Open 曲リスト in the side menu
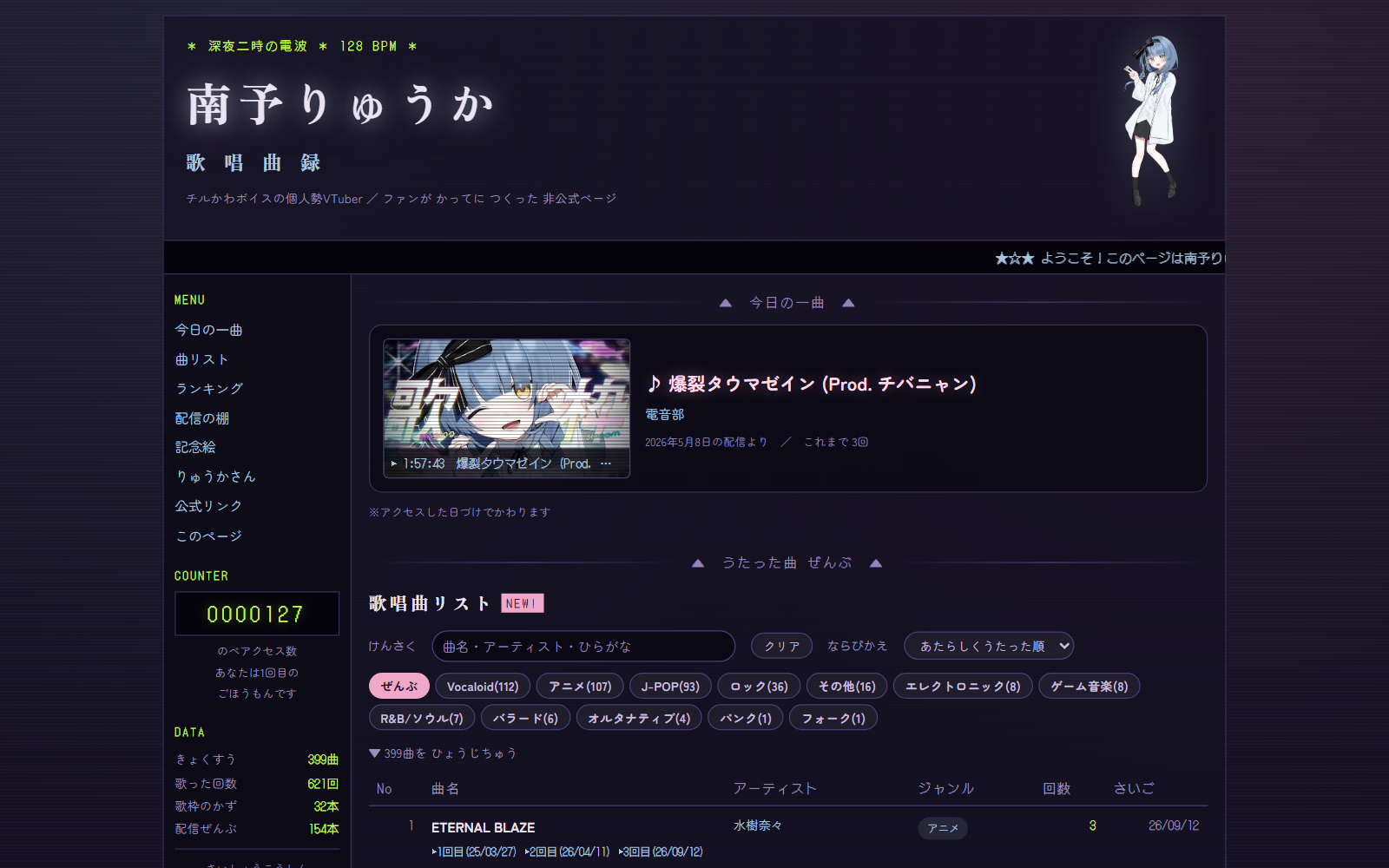The image size is (1389, 868). (x=201, y=359)
